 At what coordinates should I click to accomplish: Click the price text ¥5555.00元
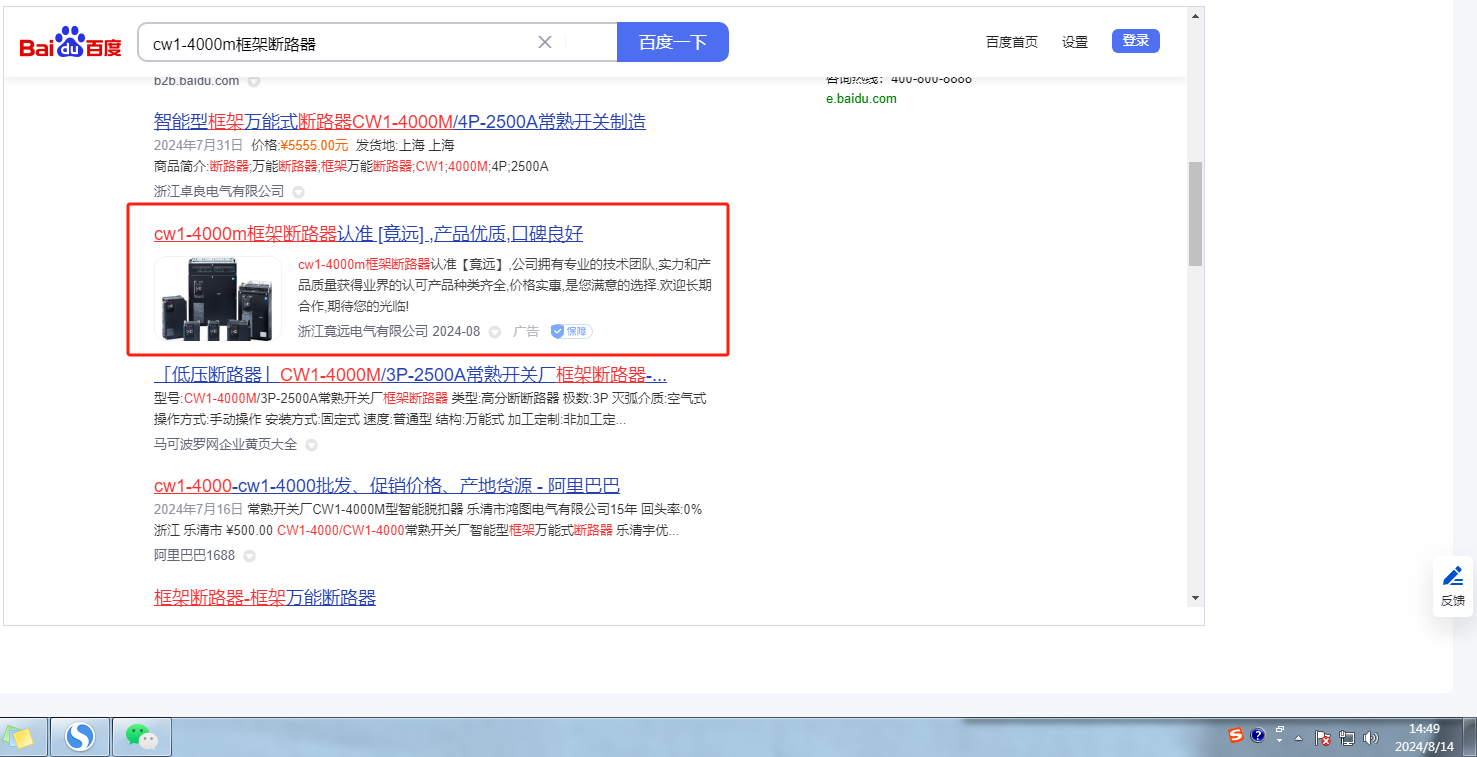click(x=314, y=145)
